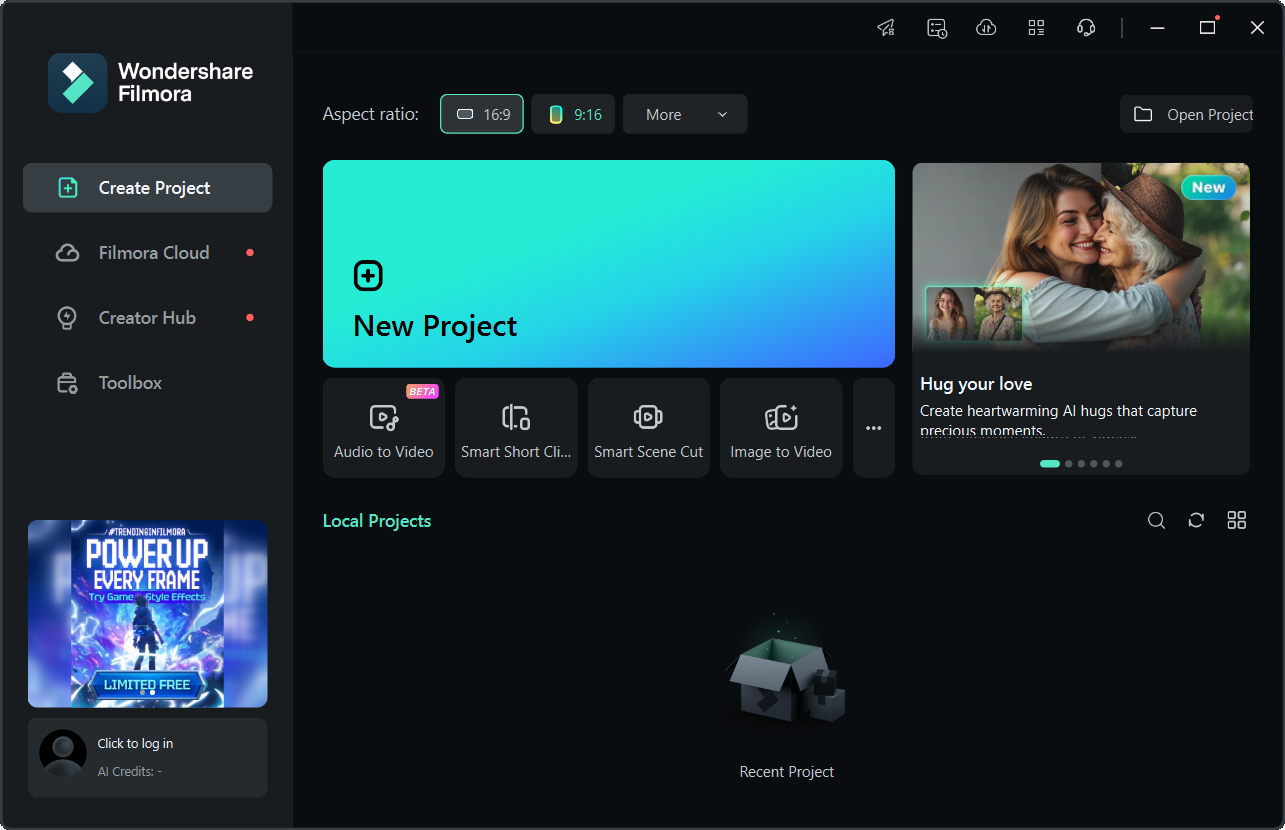Open the Audio to Video tool
The width and height of the screenshot is (1285, 830).
click(x=383, y=427)
